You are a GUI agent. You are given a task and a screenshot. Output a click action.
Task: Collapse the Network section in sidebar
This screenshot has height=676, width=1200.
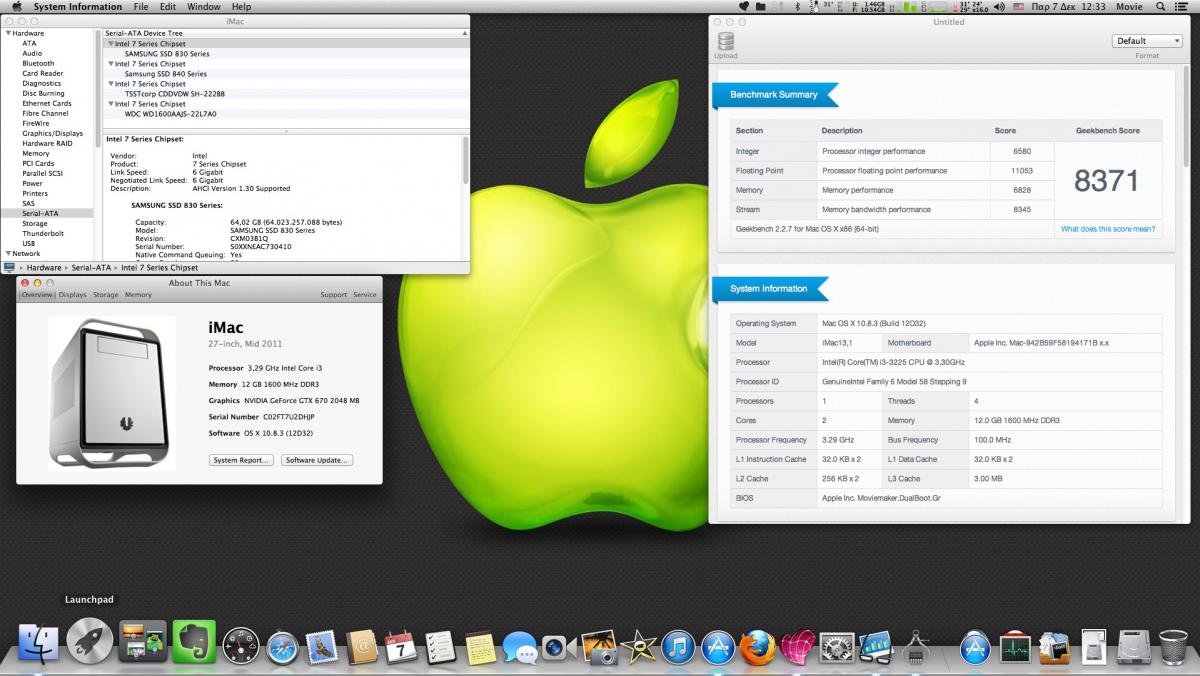(x=8, y=254)
